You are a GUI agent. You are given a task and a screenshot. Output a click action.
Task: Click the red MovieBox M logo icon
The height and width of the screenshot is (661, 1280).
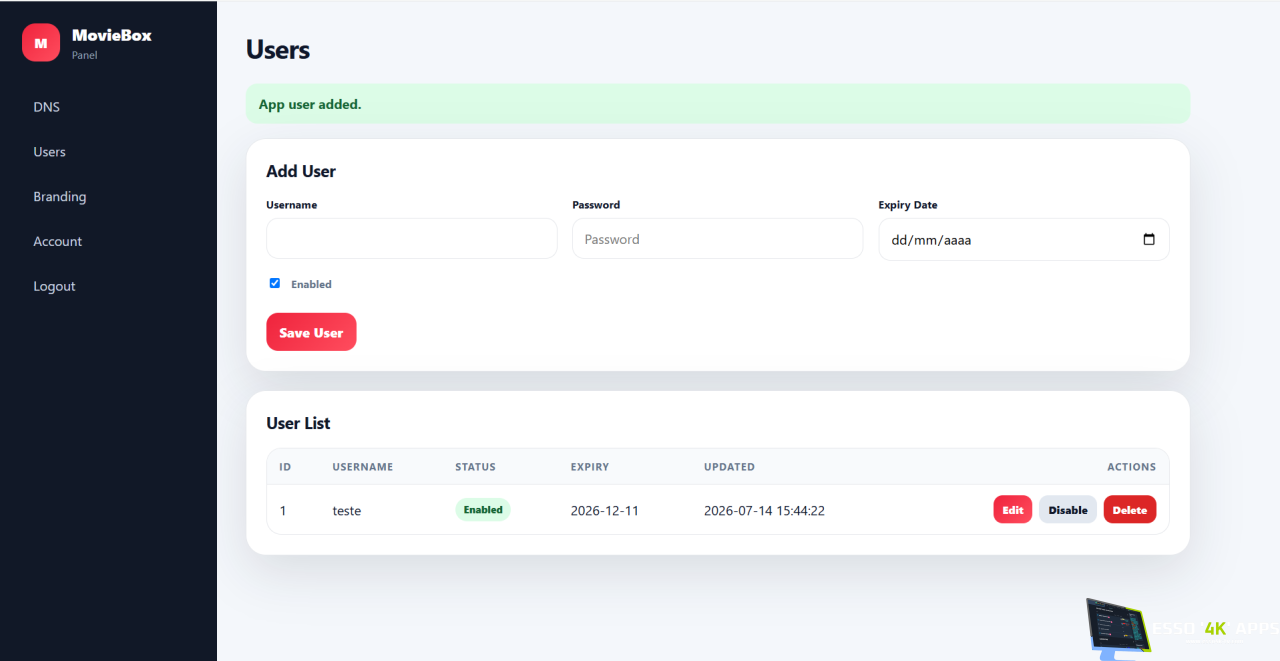tap(41, 43)
